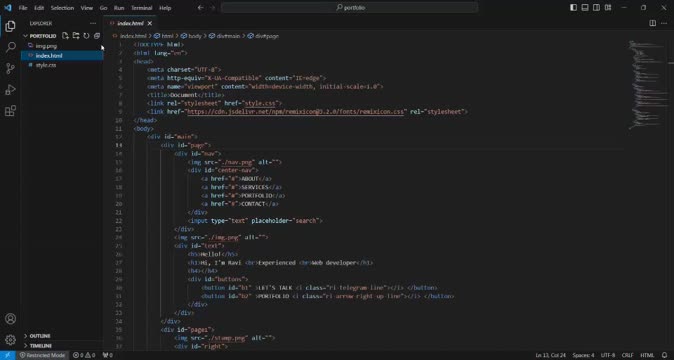The image size is (674, 360).
Task: Toggle the primary side bar layout button
Action: pyautogui.click(x=573, y=7)
